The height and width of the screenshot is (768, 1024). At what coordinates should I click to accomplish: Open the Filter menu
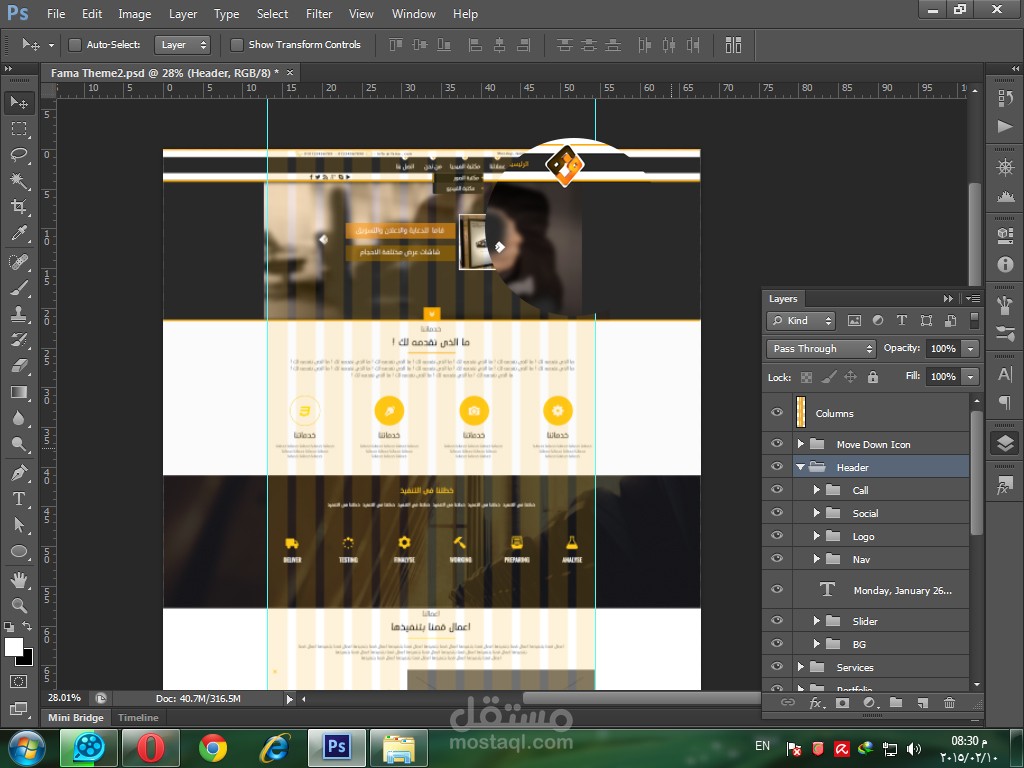click(x=319, y=14)
